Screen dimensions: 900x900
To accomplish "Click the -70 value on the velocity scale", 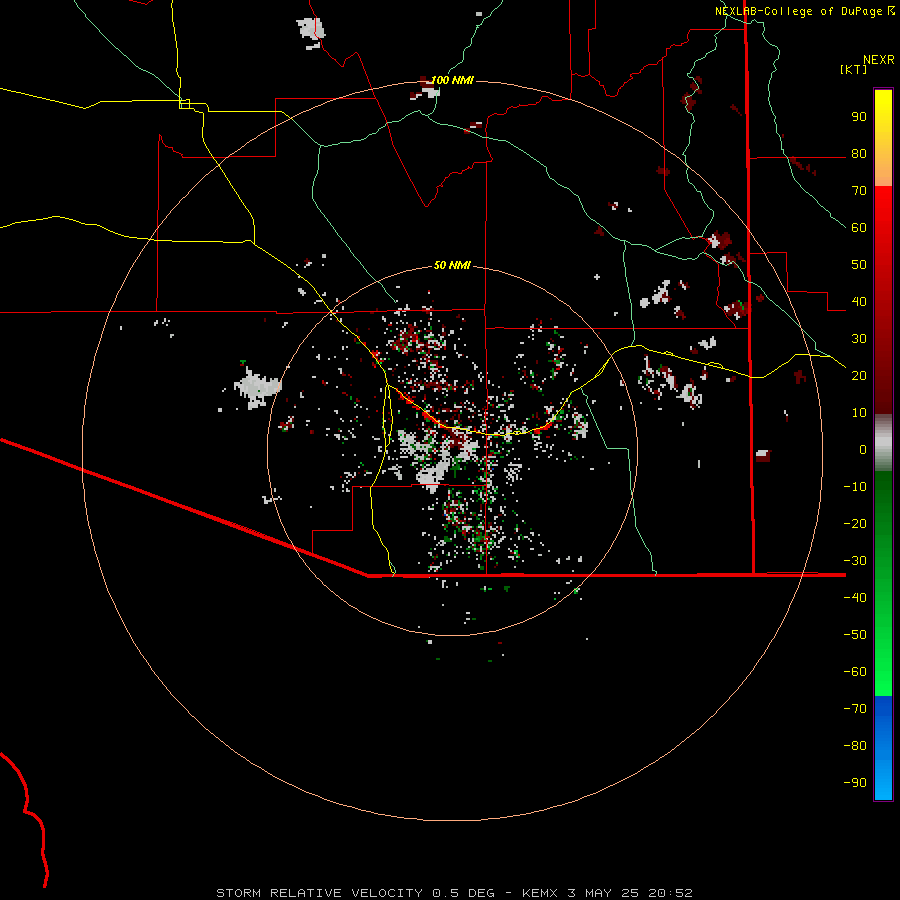I will coord(855,709).
